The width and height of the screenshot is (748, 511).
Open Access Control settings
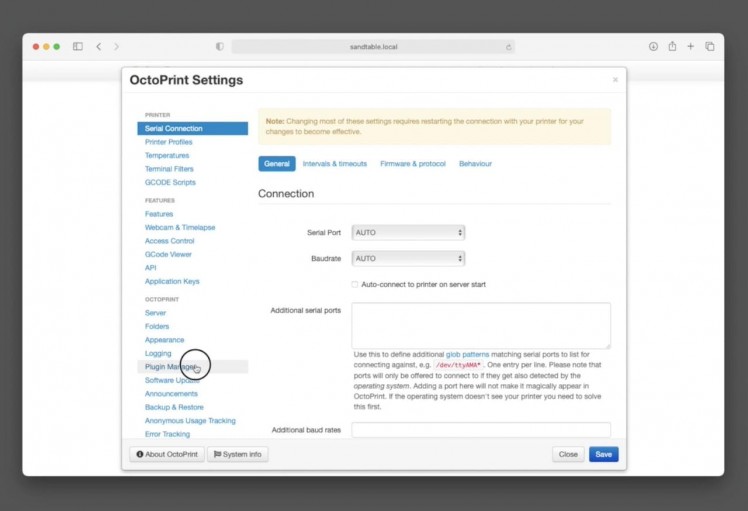point(169,241)
